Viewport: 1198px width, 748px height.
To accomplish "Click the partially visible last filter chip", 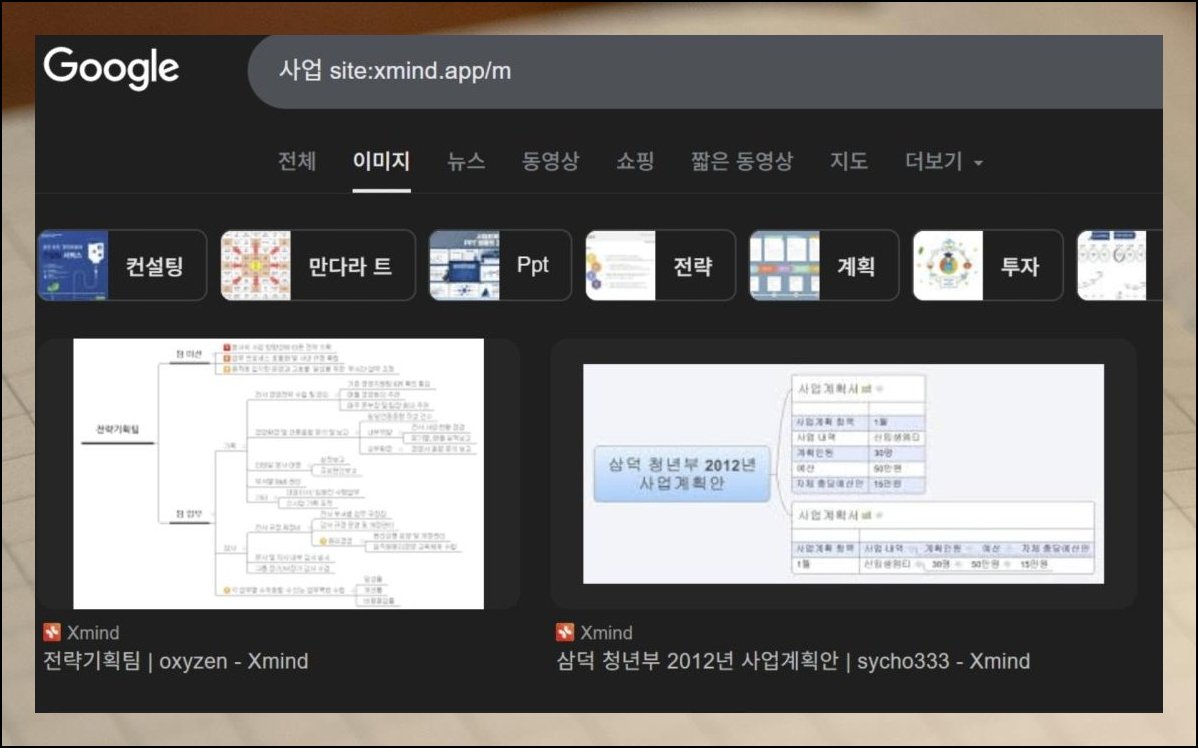I will point(1119,265).
